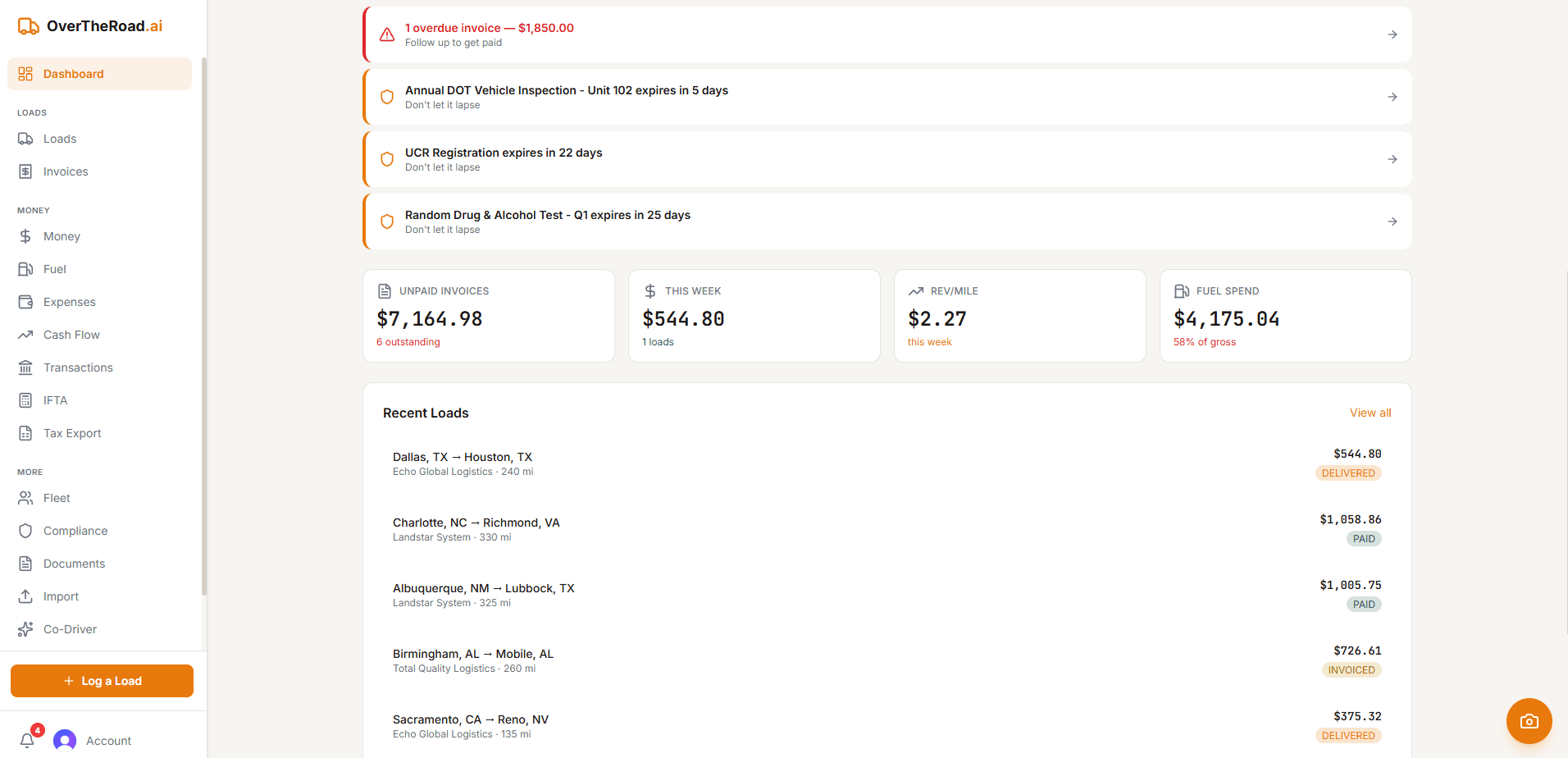Switch to the Dashboard view

(74, 73)
